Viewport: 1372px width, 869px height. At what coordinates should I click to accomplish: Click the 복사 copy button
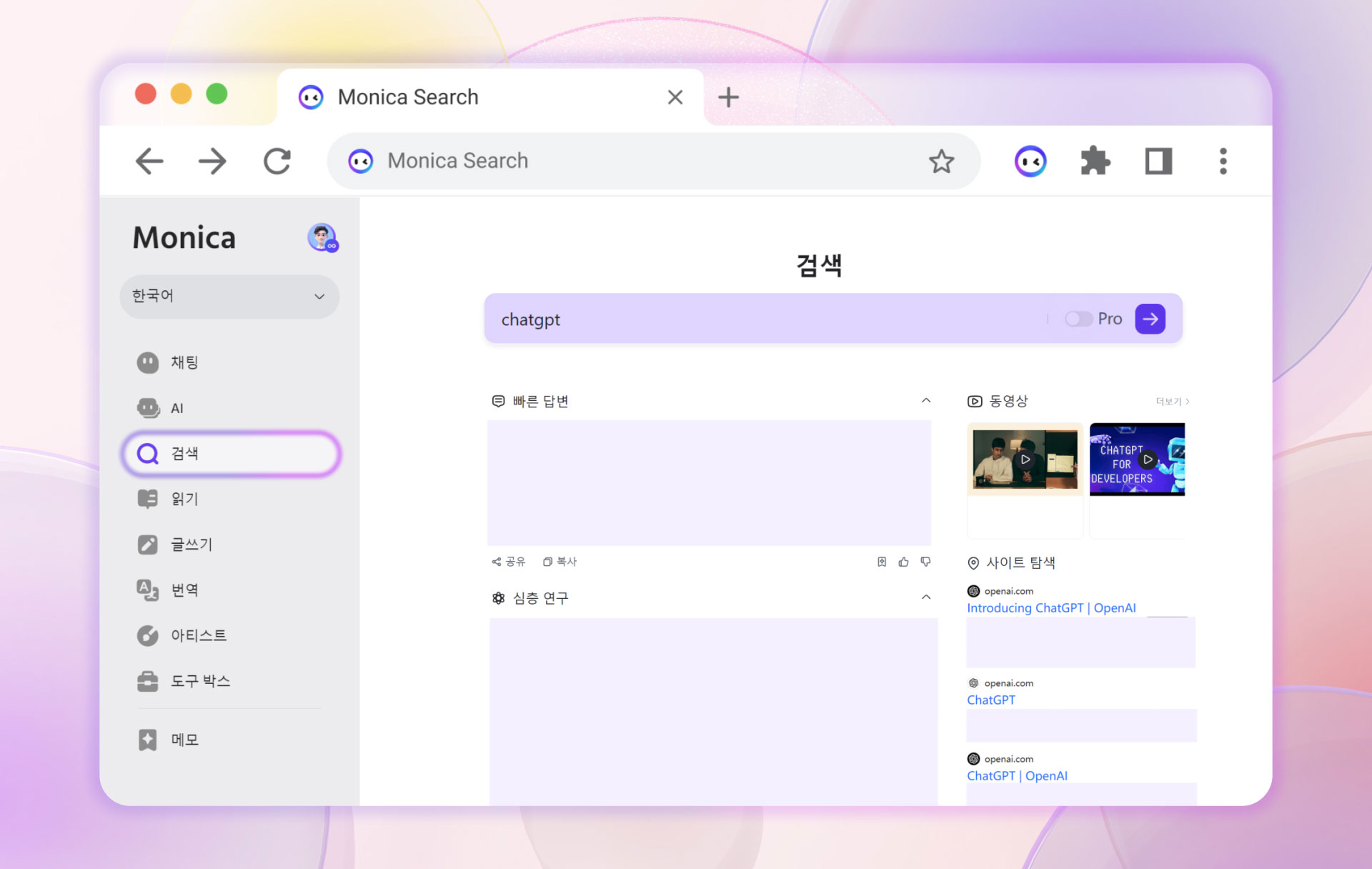tap(560, 562)
